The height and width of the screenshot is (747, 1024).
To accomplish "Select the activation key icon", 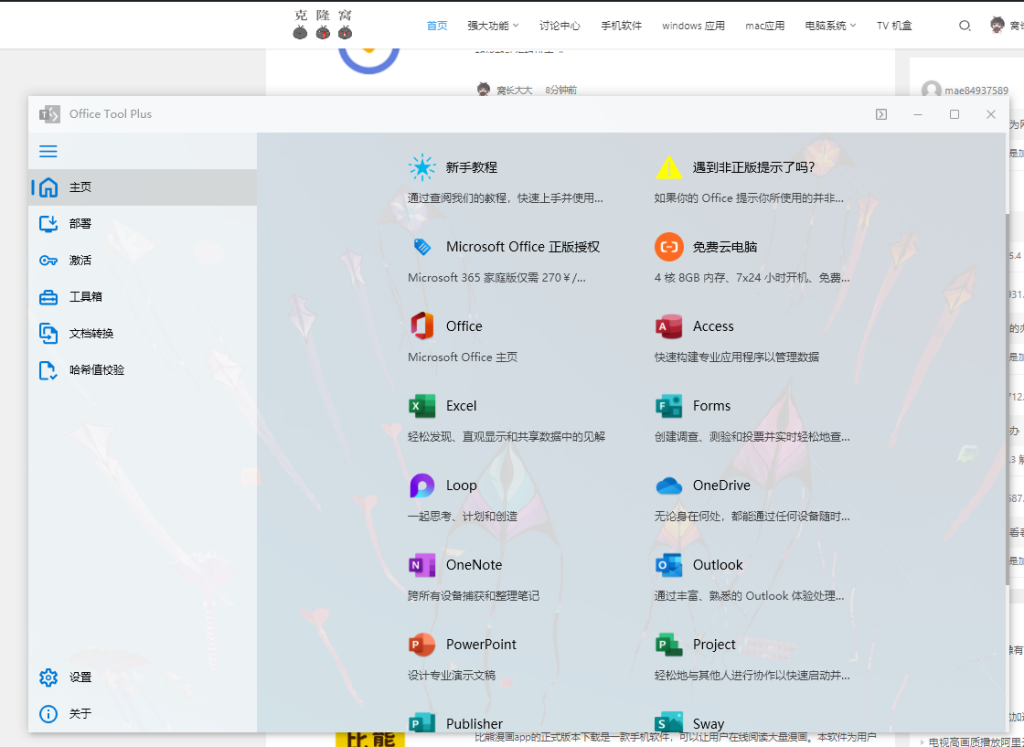I will point(48,261).
